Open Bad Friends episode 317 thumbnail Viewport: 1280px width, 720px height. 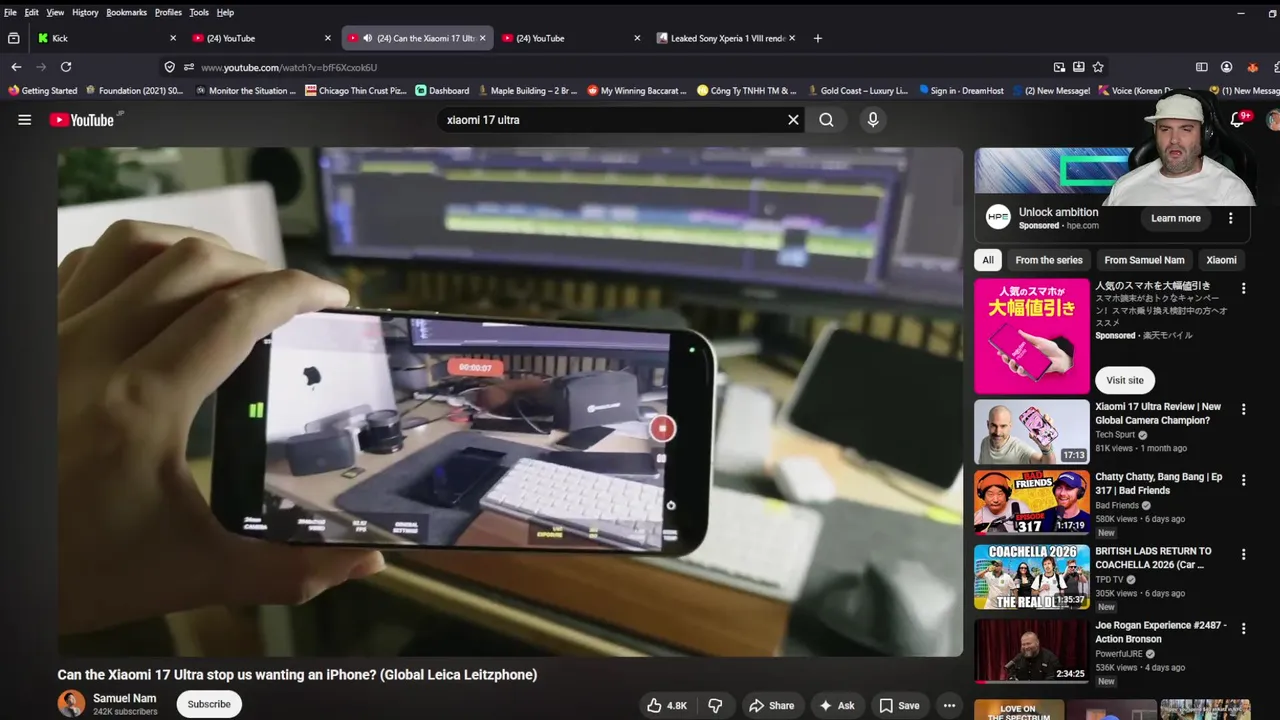click(x=1032, y=502)
